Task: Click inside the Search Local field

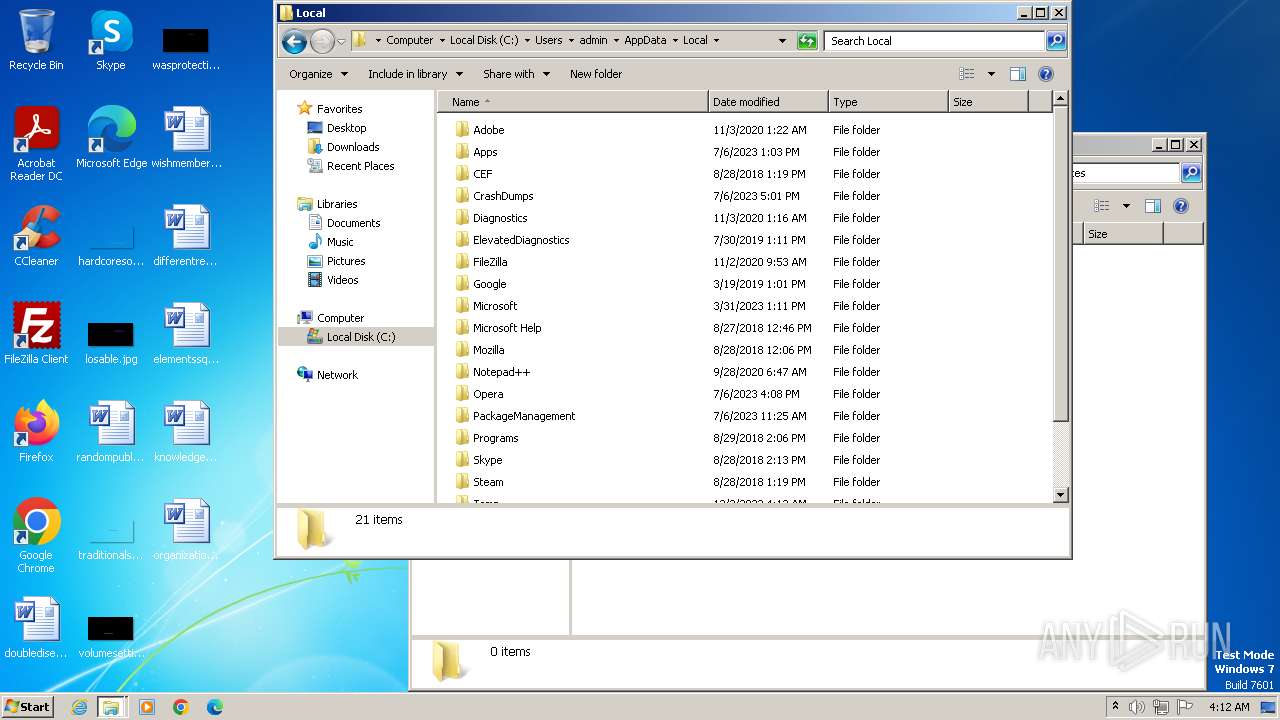Action: (x=935, y=41)
